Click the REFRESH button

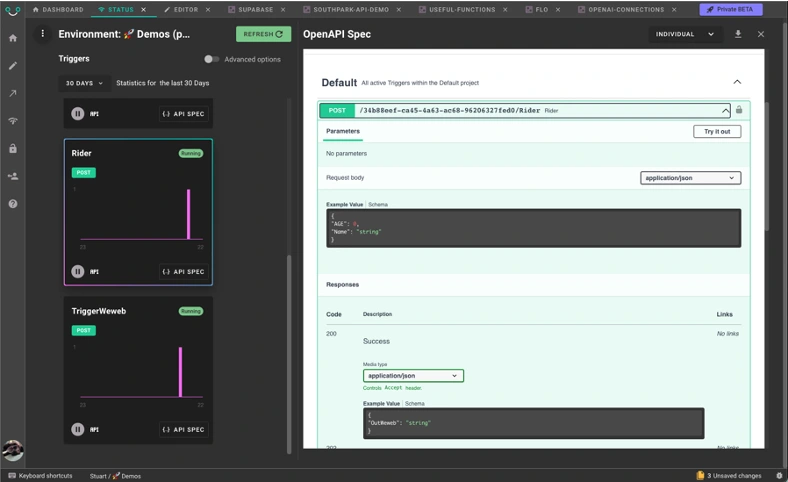click(263, 34)
